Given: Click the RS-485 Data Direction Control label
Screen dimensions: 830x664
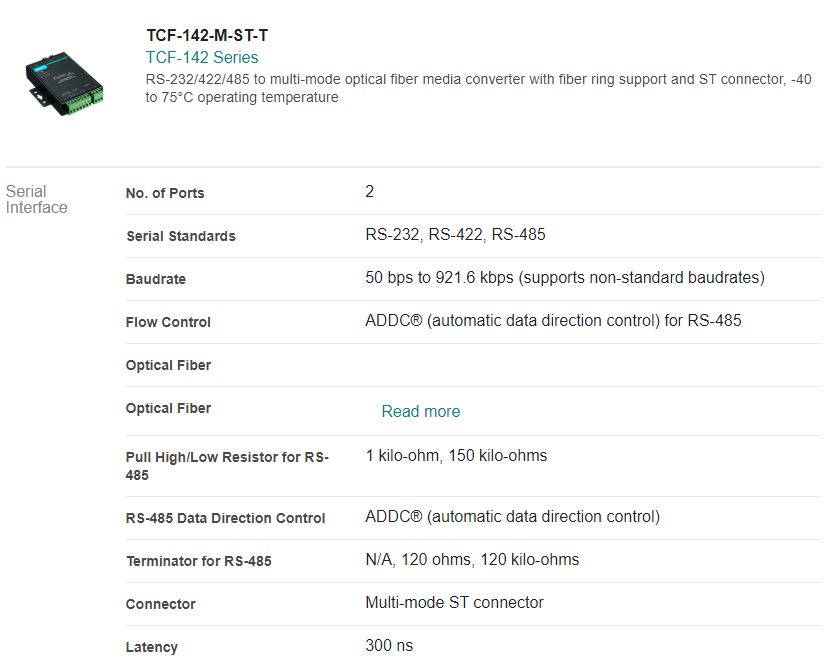Looking at the screenshot, I should pyautogui.click(x=225, y=518).
